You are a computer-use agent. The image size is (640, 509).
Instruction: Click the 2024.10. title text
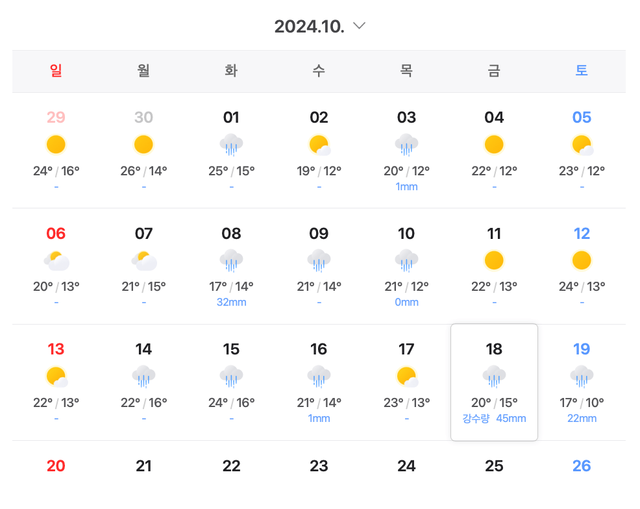pyautogui.click(x=309, y=27)
